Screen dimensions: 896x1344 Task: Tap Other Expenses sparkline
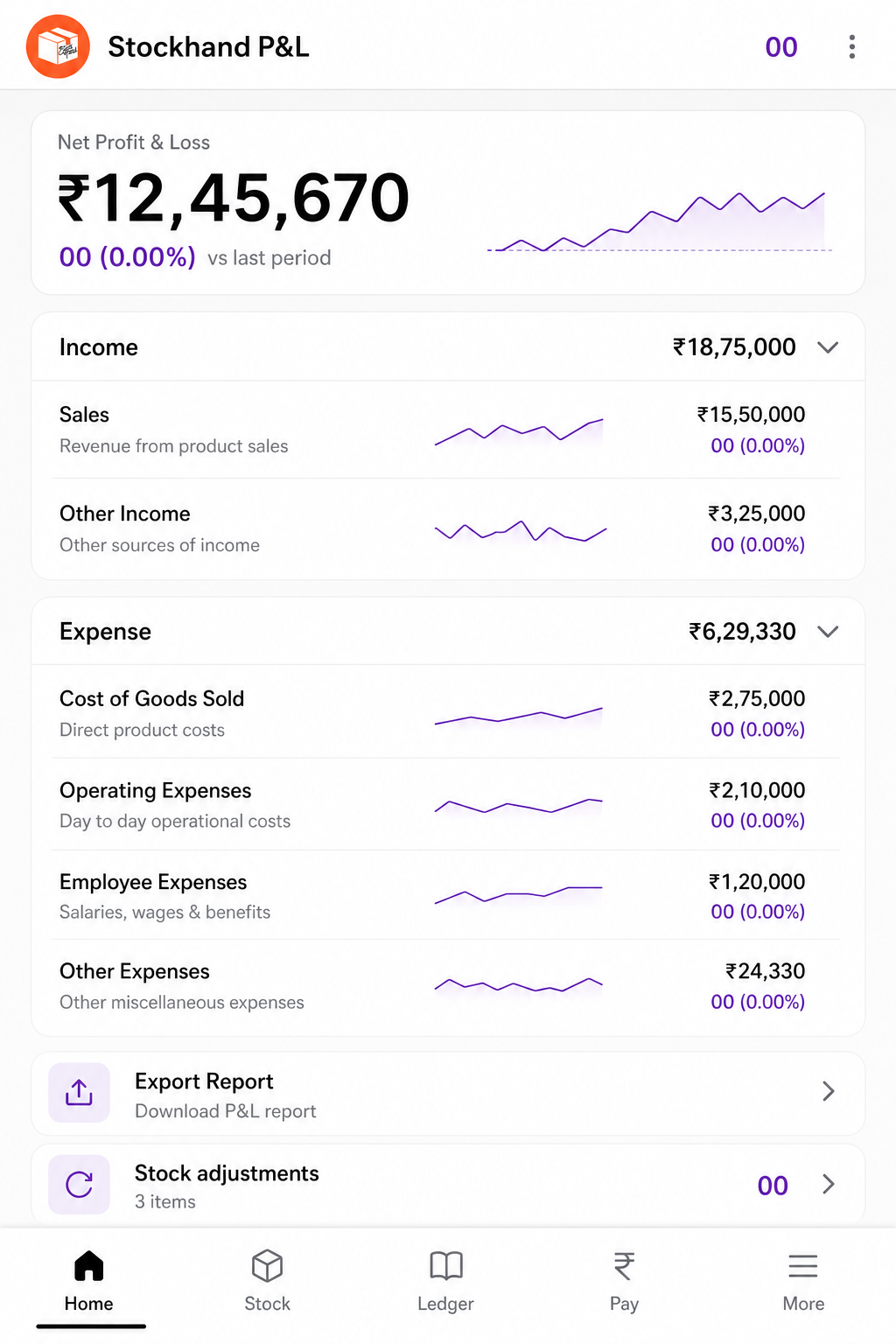(519, 985)
